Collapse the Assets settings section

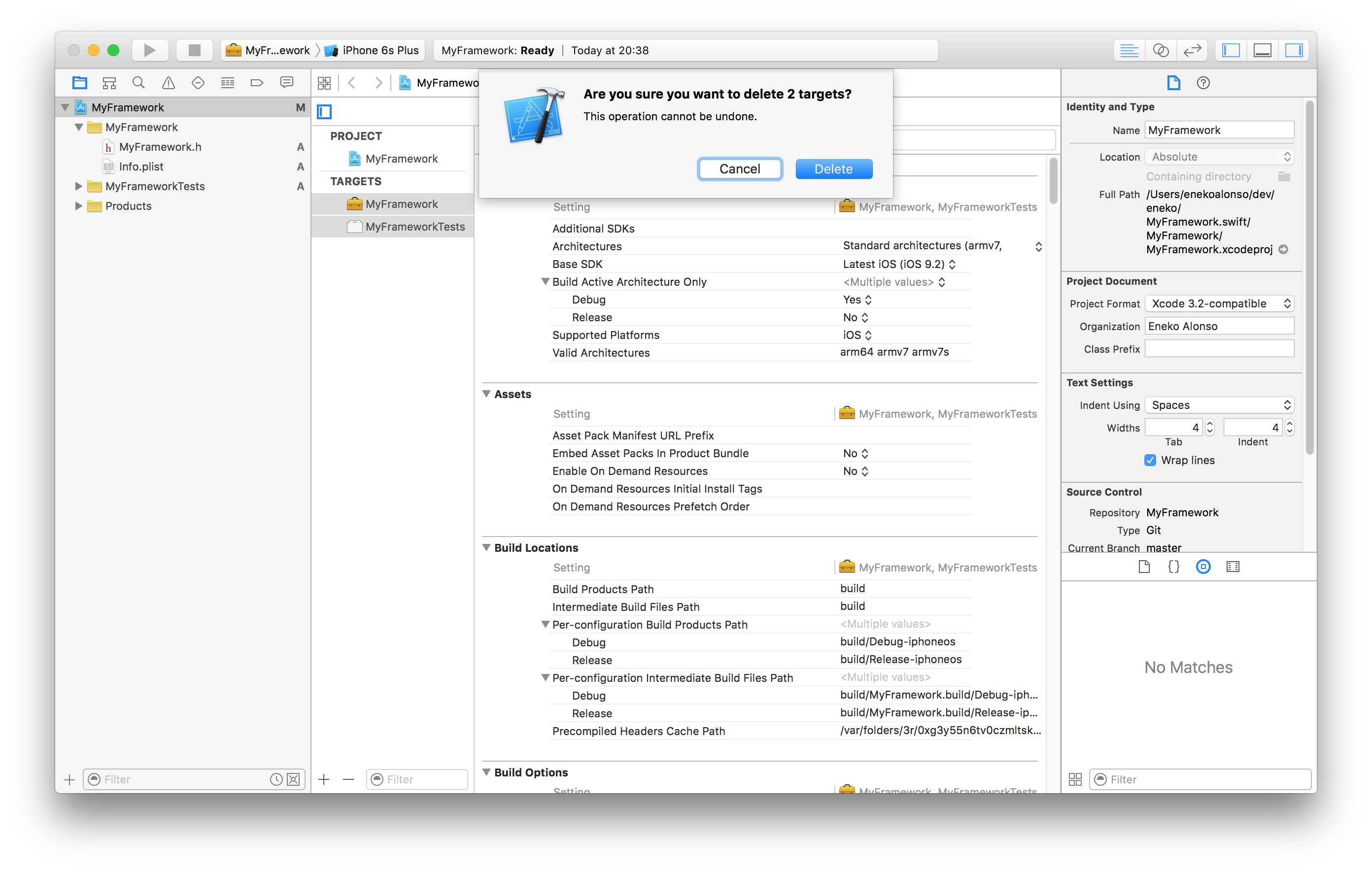coord(486,394)
